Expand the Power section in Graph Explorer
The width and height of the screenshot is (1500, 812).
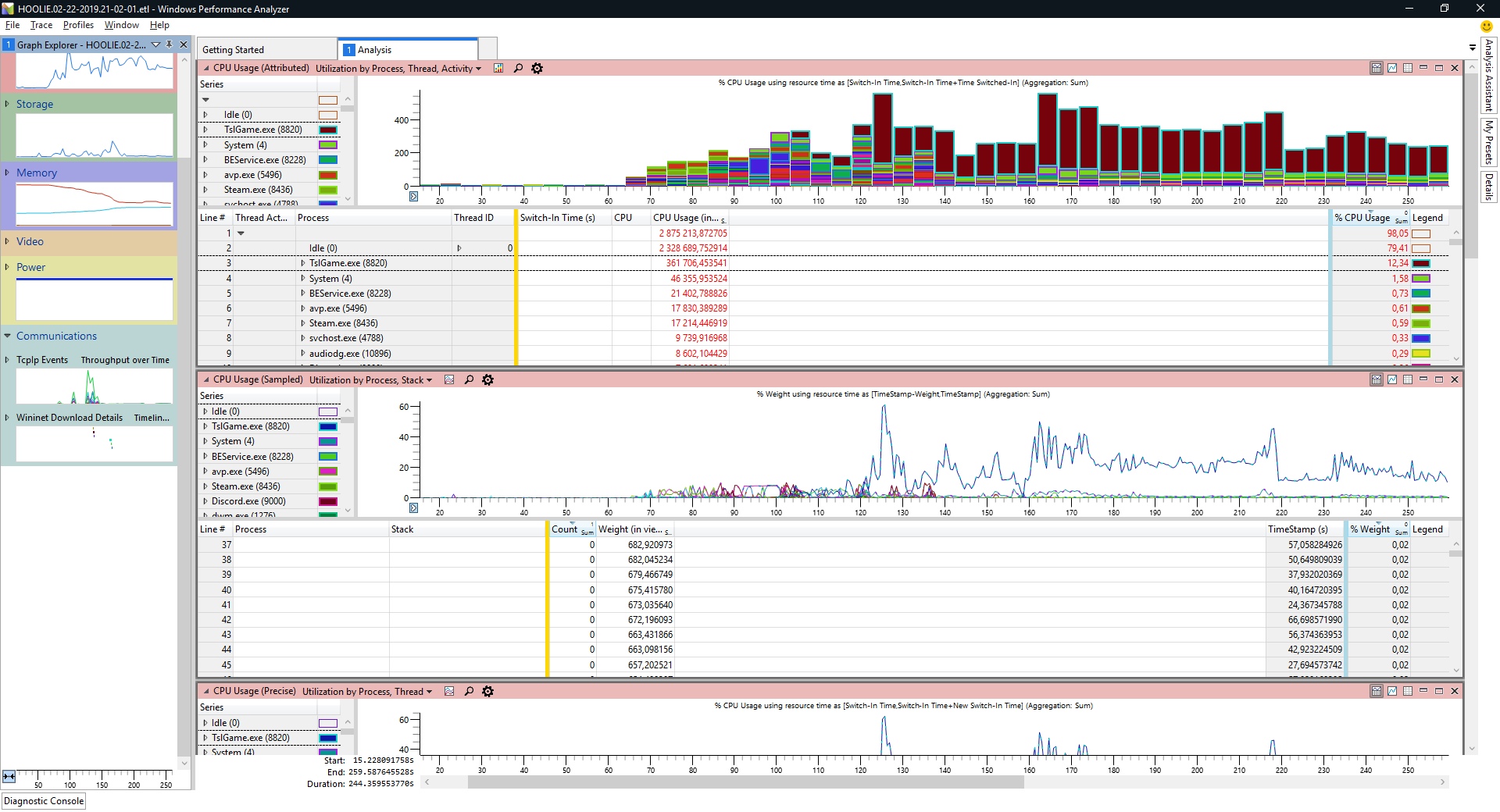pyautogui.click(x=7, y=267)
